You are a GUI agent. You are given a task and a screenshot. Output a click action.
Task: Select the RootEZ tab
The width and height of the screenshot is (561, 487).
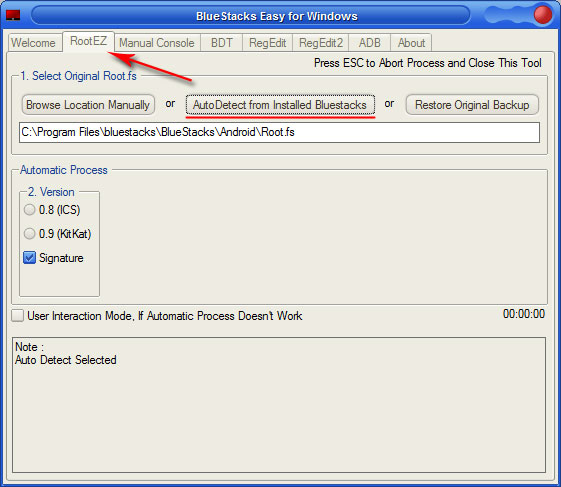click(x=88, y=41)
